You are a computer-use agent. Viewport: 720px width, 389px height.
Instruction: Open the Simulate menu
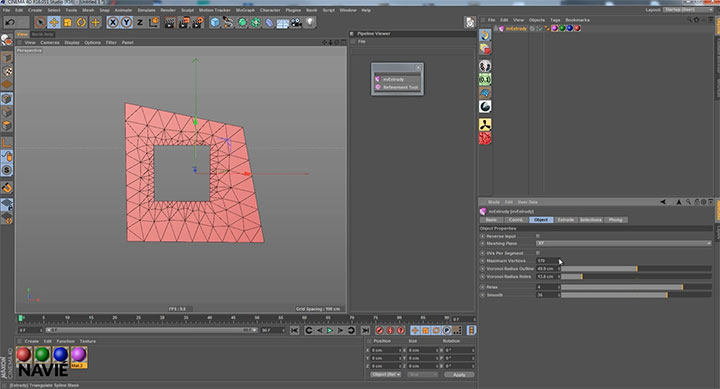(146, 10)
